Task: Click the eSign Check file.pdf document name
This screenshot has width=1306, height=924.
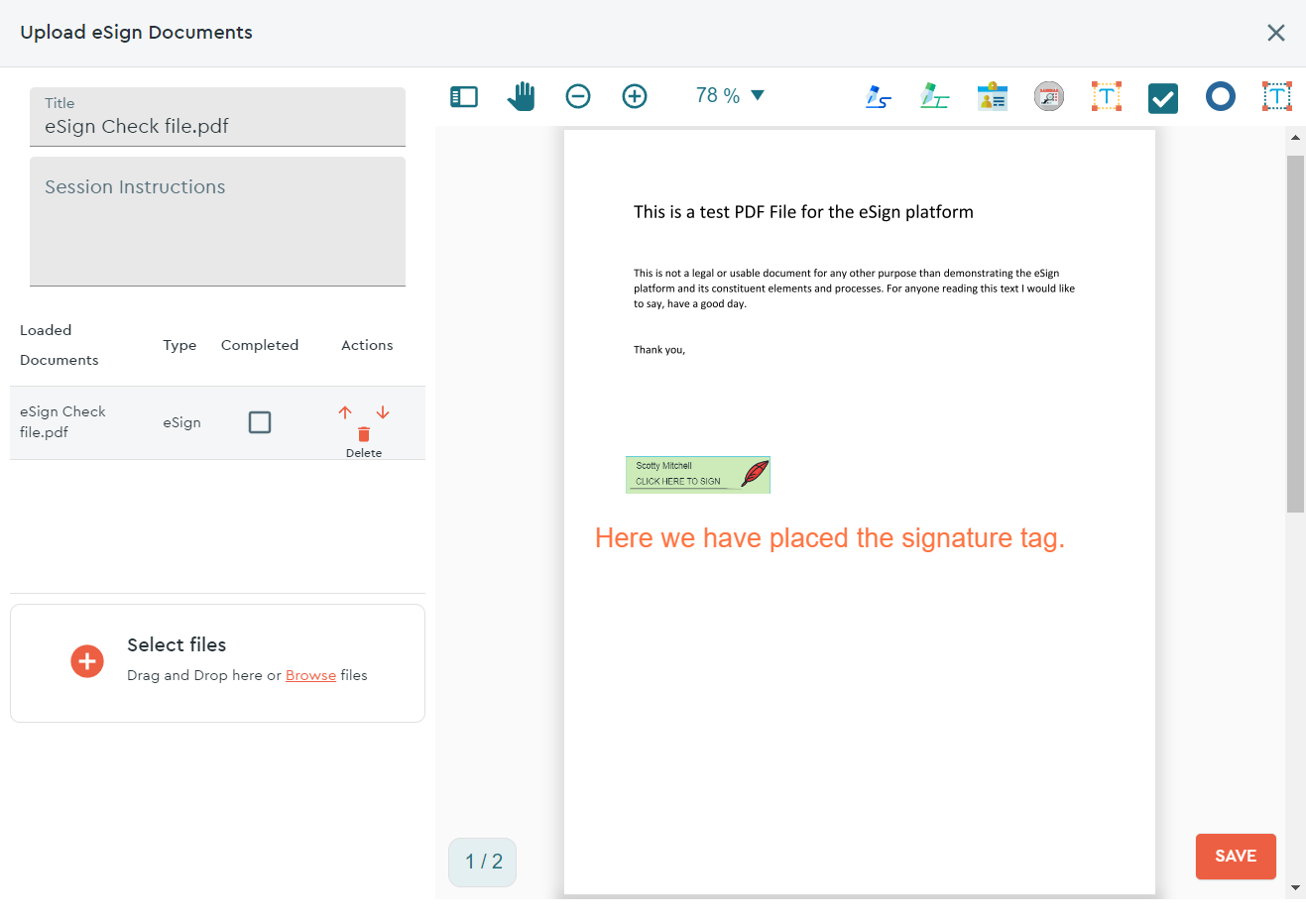Action: (62, 422)
